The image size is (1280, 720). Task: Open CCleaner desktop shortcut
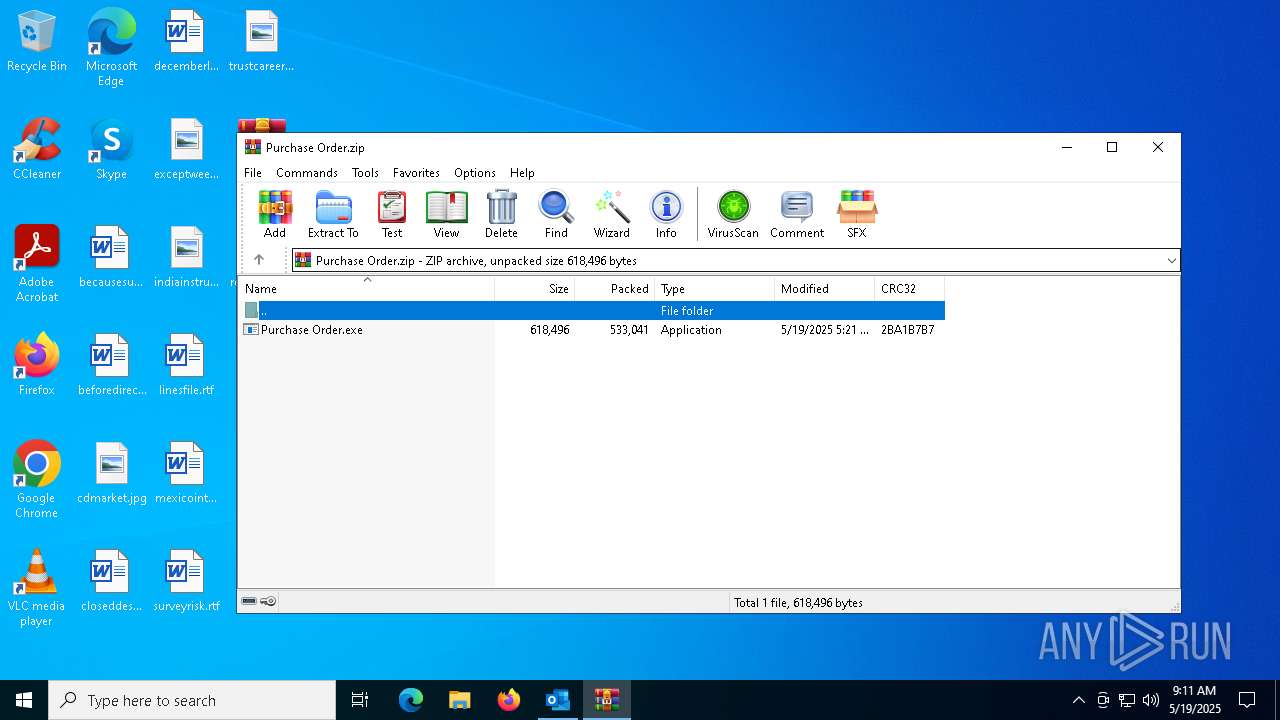pos(37,149)
